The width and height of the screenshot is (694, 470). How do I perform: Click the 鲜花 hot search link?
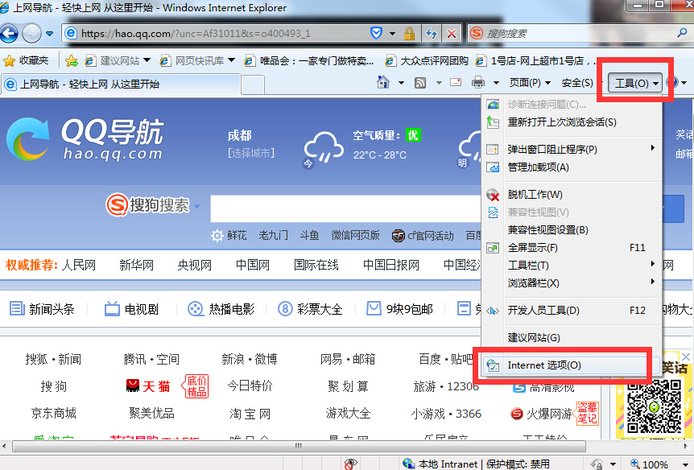(237, 235)
